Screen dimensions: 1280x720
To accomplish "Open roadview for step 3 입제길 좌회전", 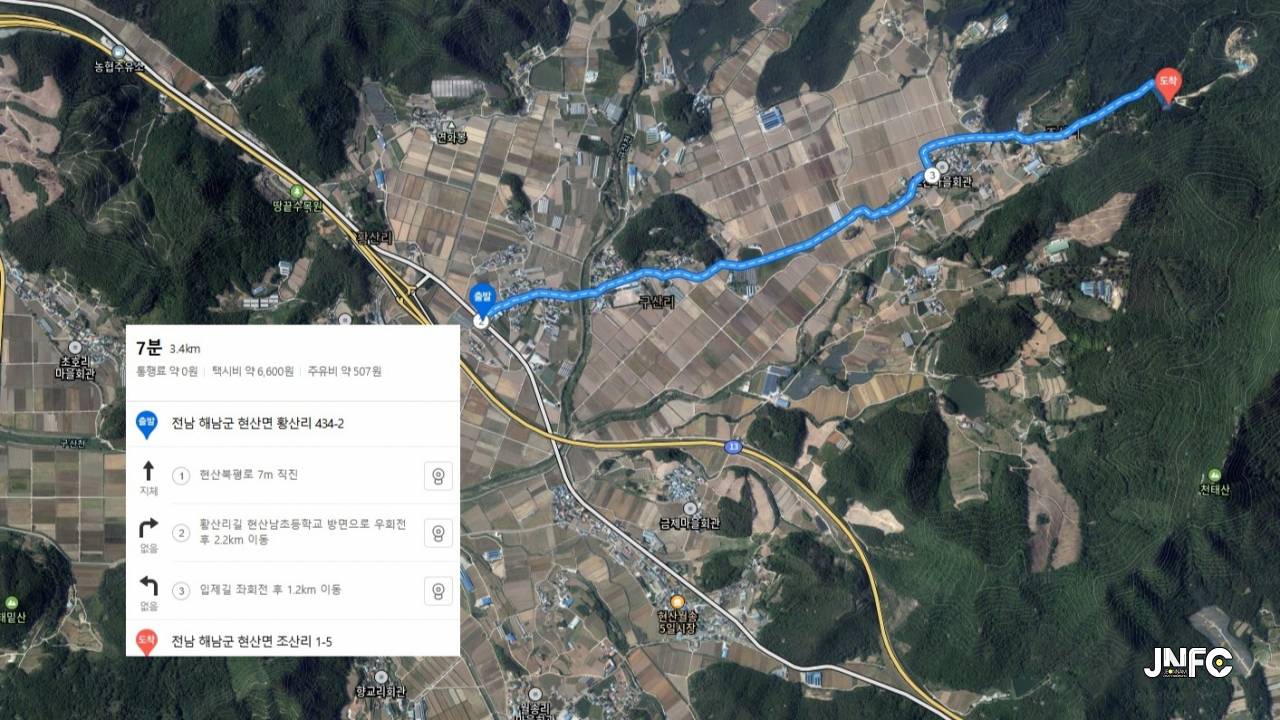I will coord(438,591).
